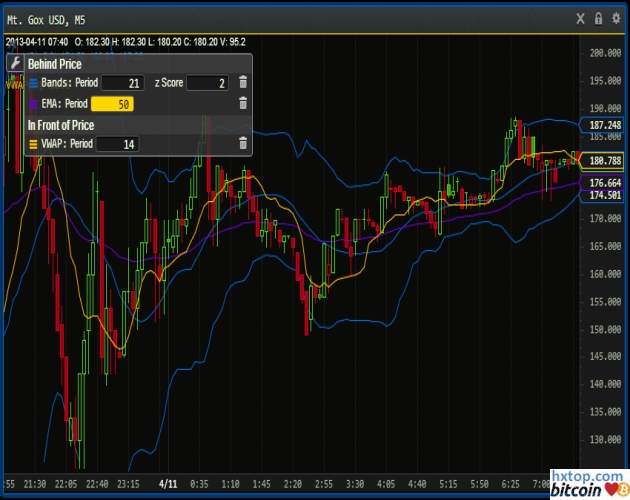This screenshot has width=630, height=500.
Task: Click the 180.788 VWAP price label
Action: click(606, 160)
